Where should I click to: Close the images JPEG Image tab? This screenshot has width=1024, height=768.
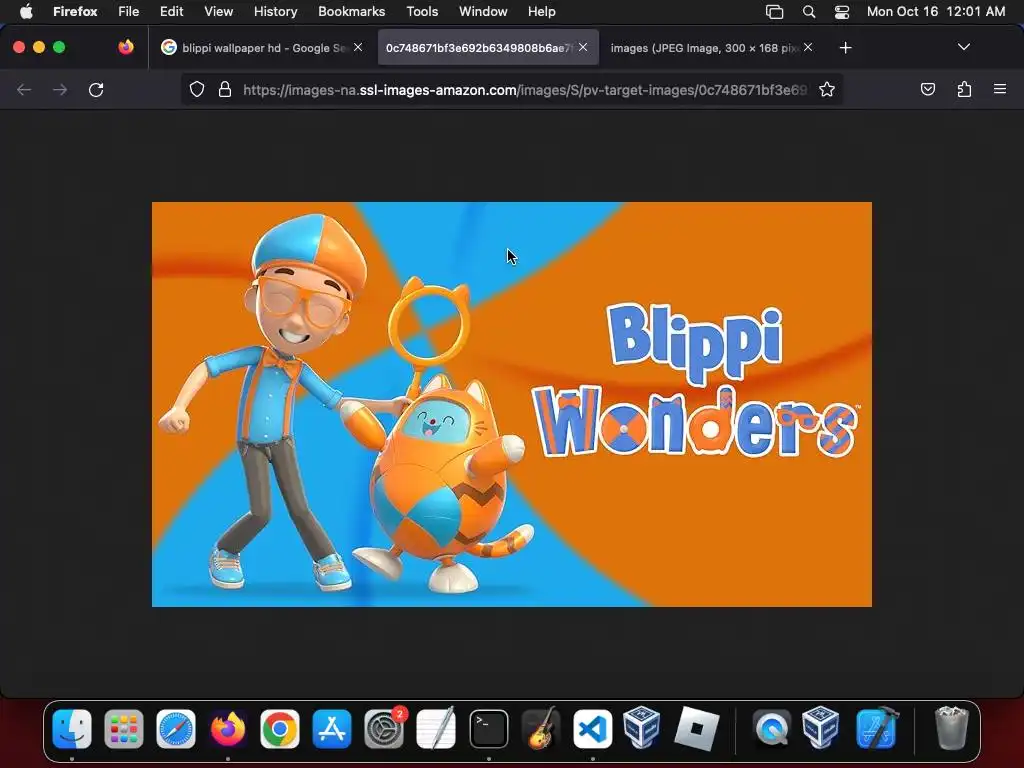808,47
